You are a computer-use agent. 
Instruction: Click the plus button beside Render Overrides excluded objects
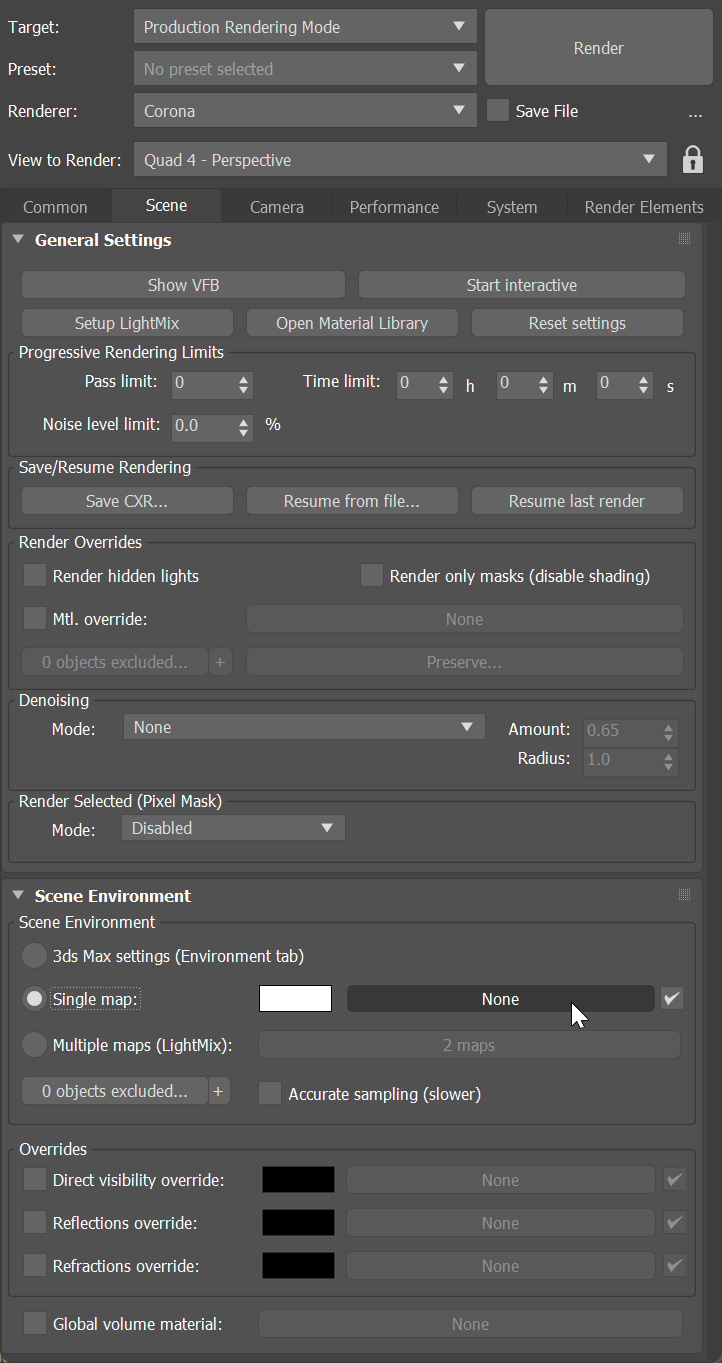pyautogui.click(x=220, y=662)
